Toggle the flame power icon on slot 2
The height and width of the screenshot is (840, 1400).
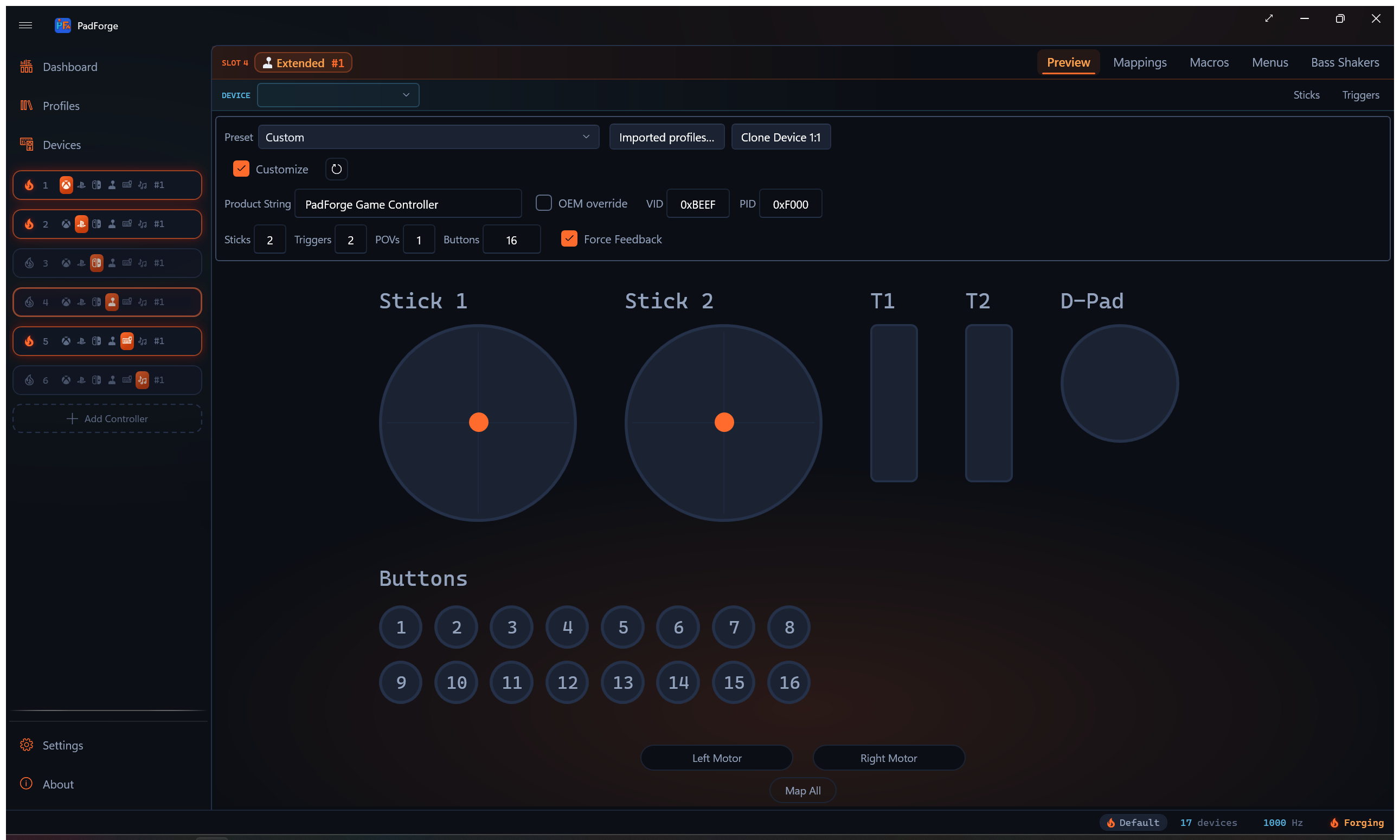click(x=29, y=224)
